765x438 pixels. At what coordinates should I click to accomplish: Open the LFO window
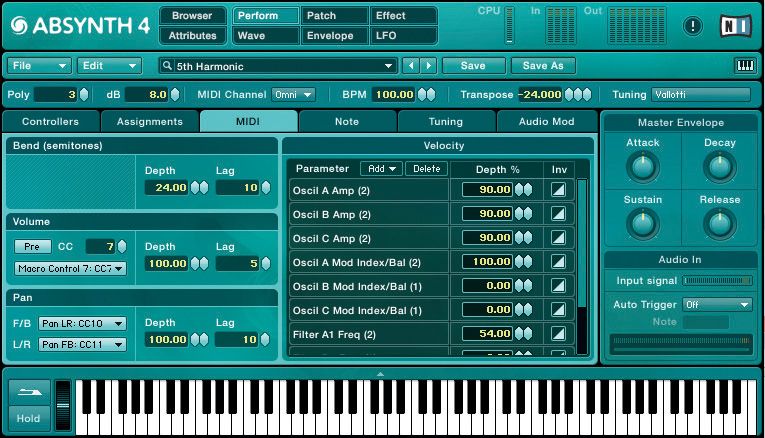coord(403,36)
